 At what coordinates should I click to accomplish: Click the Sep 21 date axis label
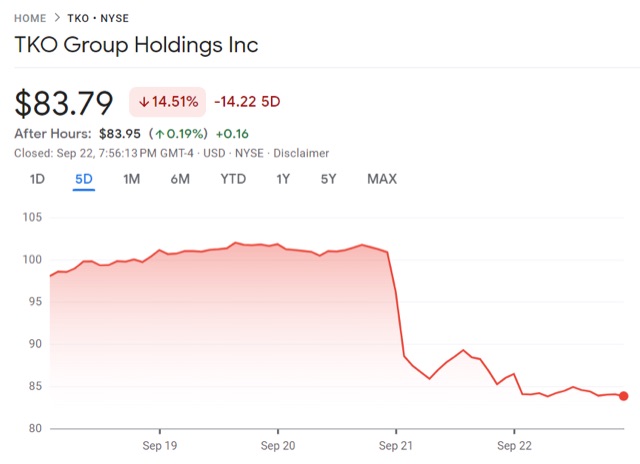click(x=396, y=445)
